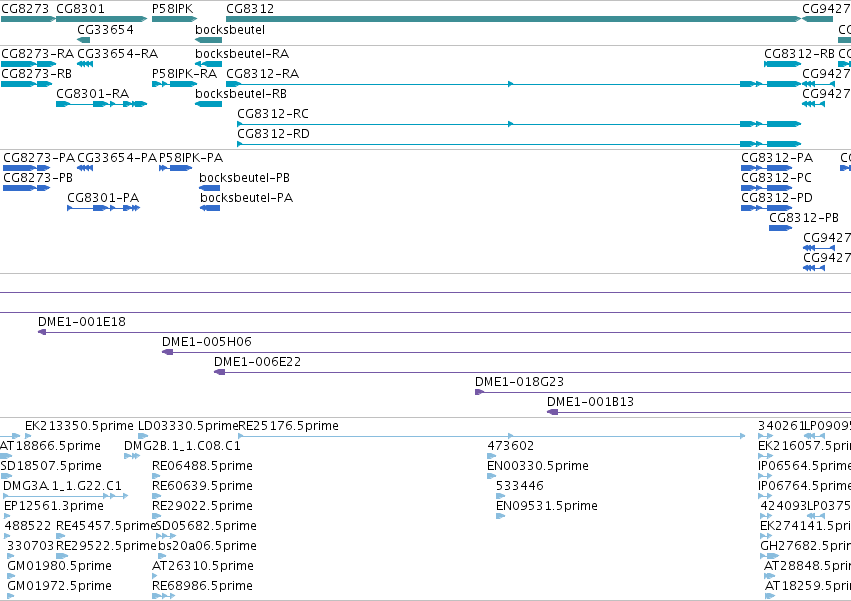This screenshot has width=851, height=601.
Task: Click the EN00330.5prime EST label
Action: coord(538,466)
